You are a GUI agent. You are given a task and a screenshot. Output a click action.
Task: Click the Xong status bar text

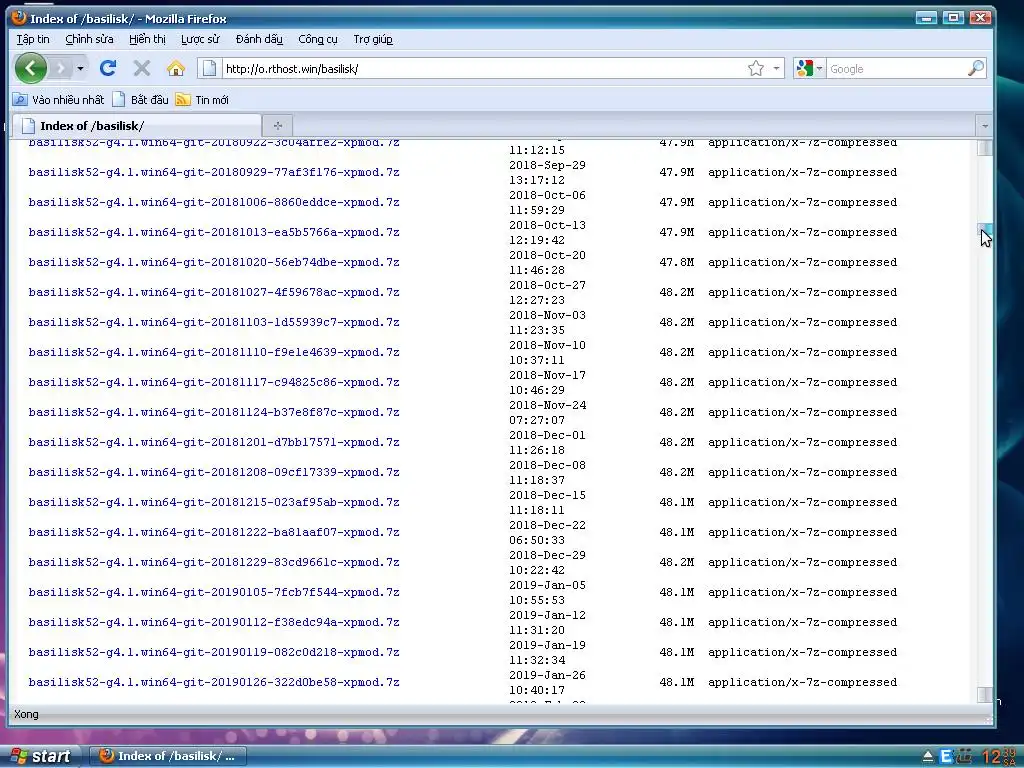point(26,714)
